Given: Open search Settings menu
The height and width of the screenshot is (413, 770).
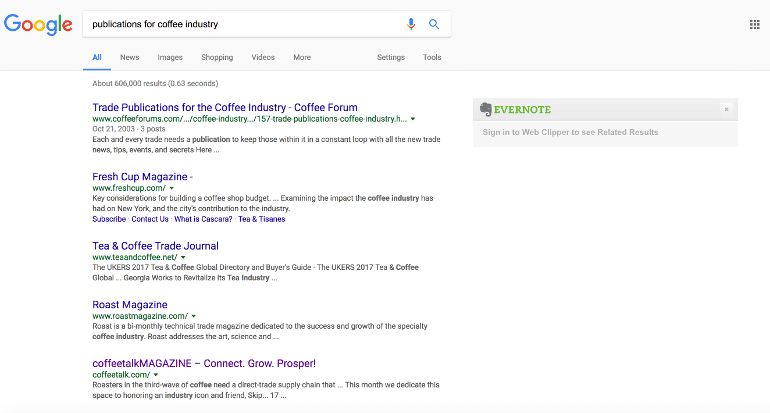Looking at the screenshot, I should (391, 57).
